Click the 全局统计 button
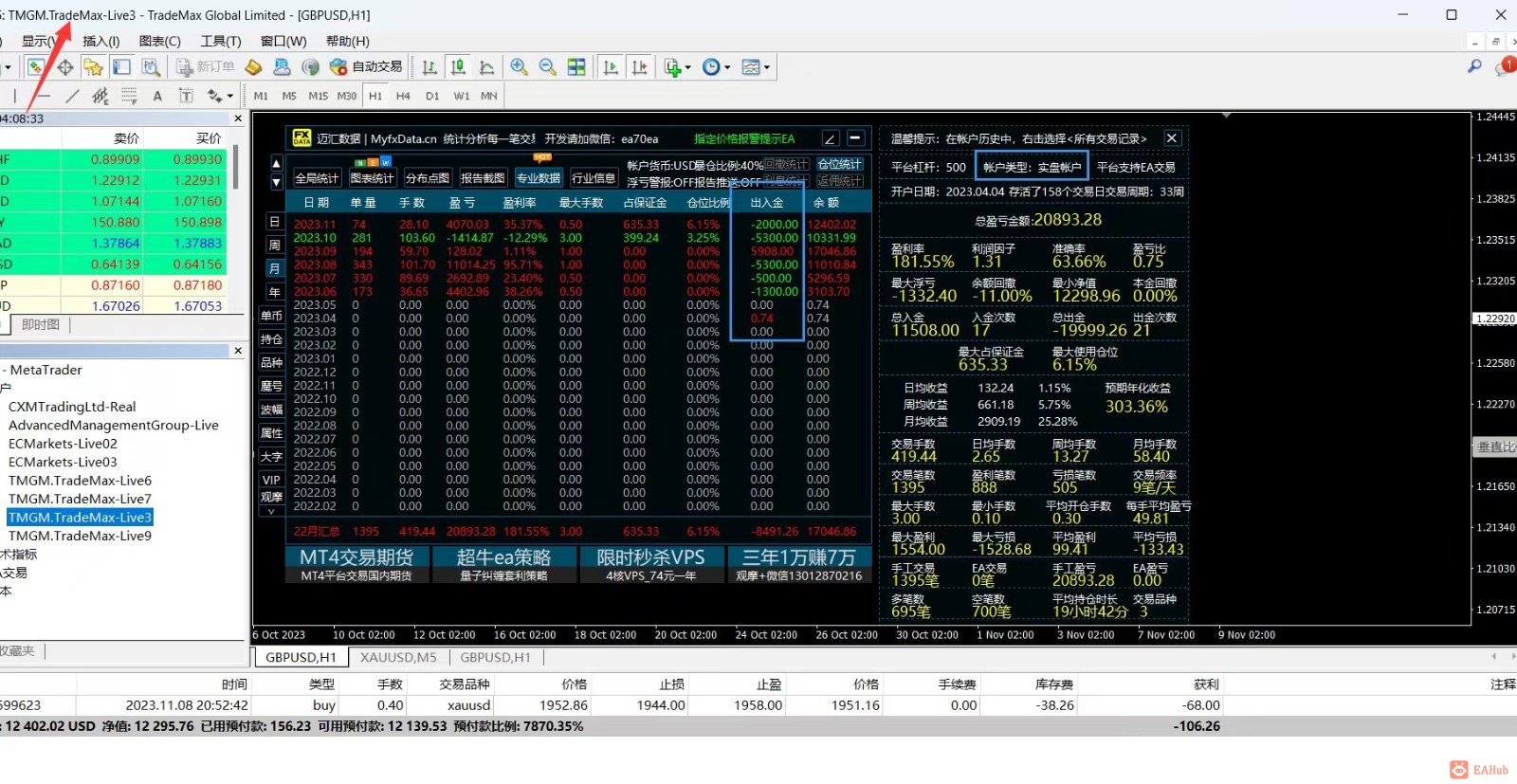Image resolution: width=1517 pixels, height=784 pixels. (x=317, y=178)
